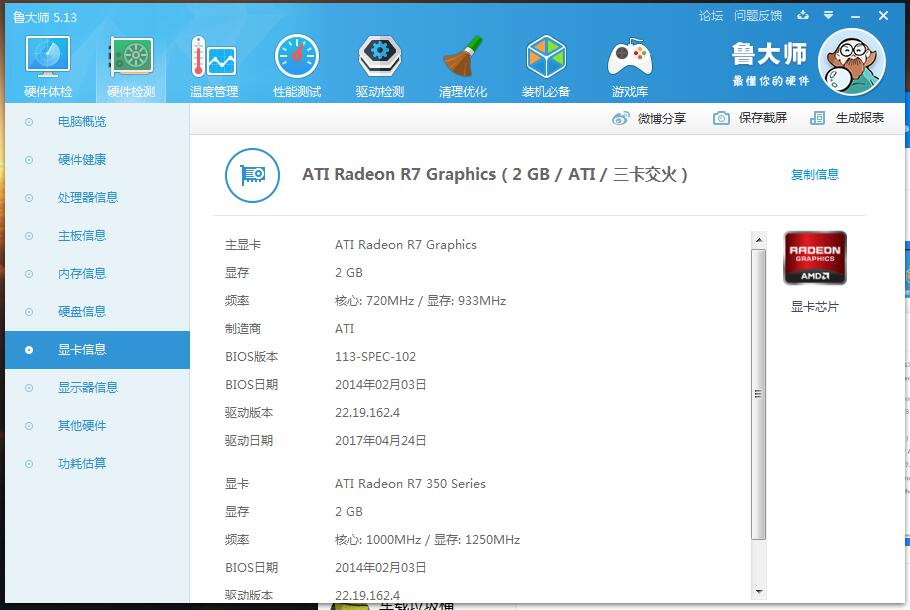Select 电脑概览 in sidebar
Viewport: 910px width, 610px height.
98,122
